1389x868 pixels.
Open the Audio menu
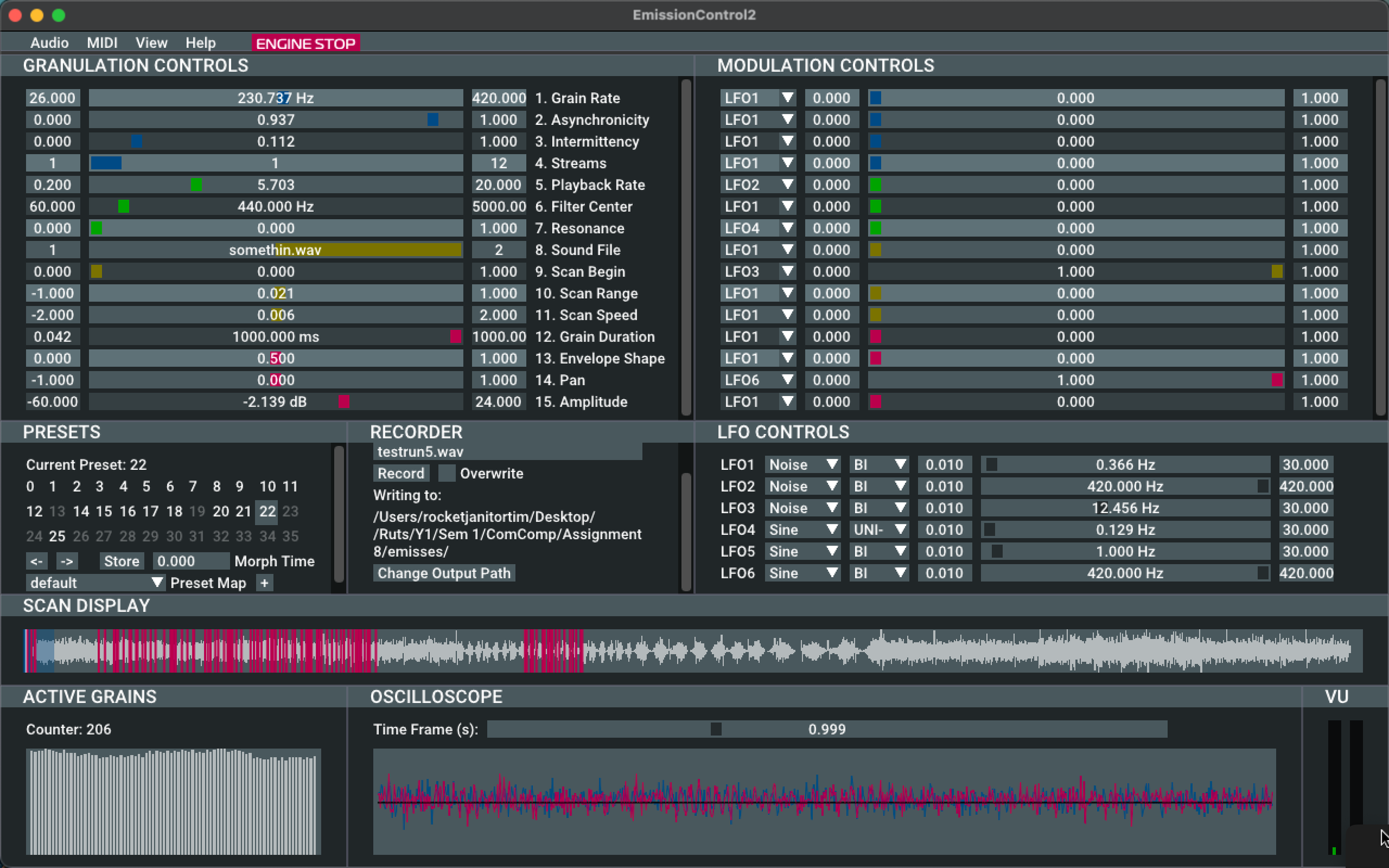coord(49,43)
